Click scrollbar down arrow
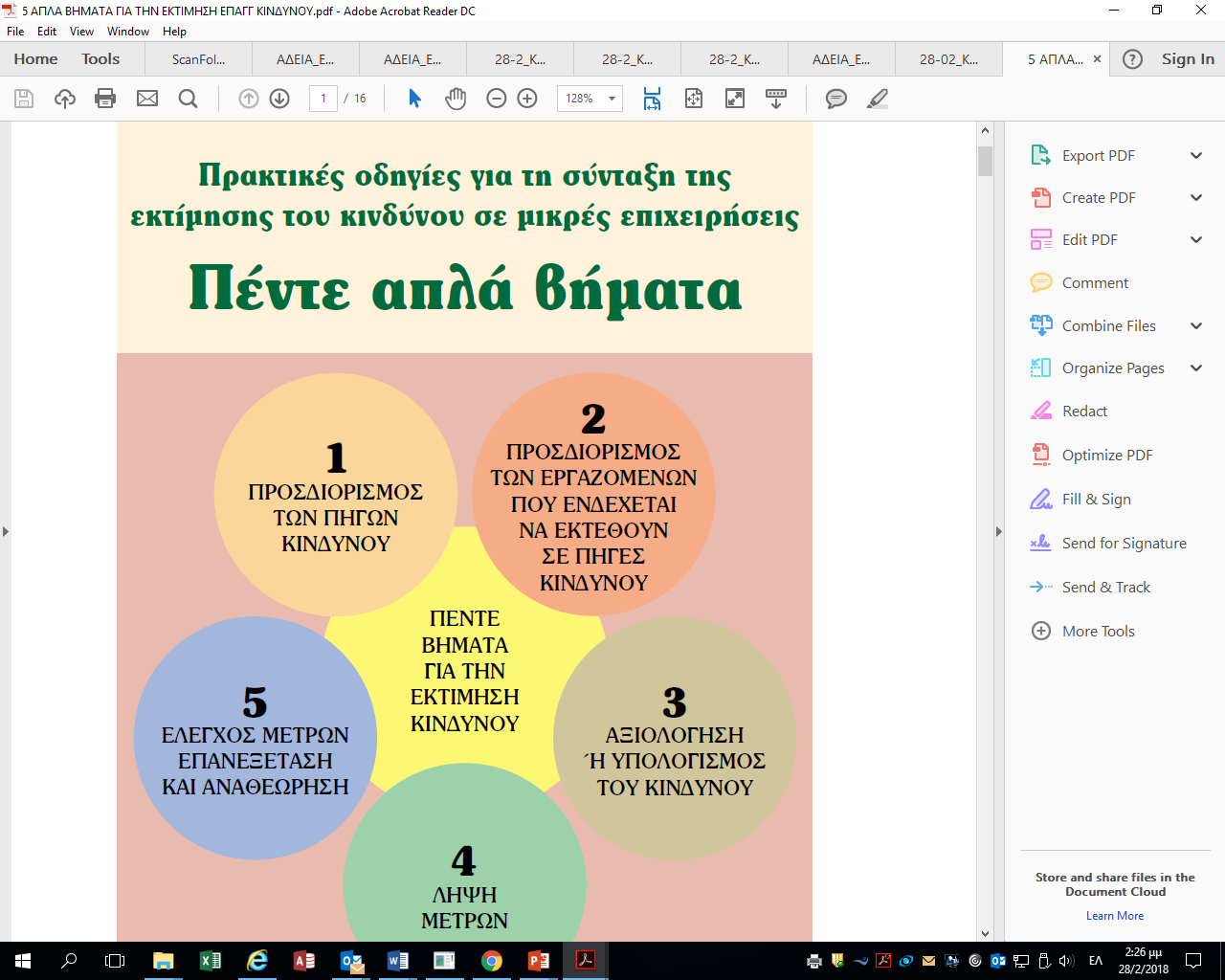 [985, 934]
